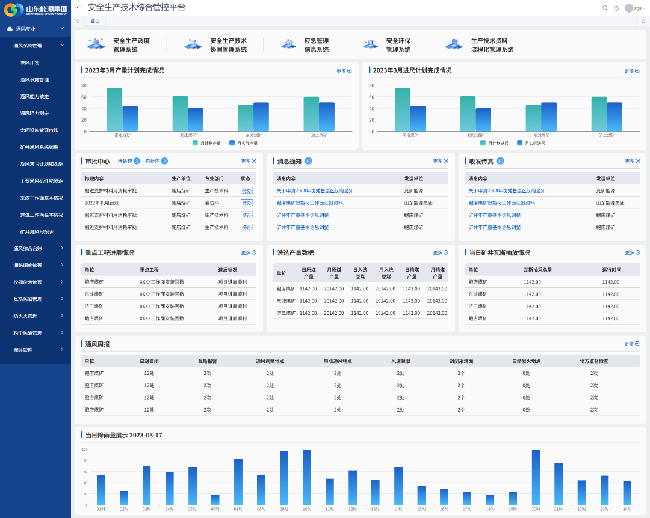Open the 安全生产技术 system icon

pos(194,45)
